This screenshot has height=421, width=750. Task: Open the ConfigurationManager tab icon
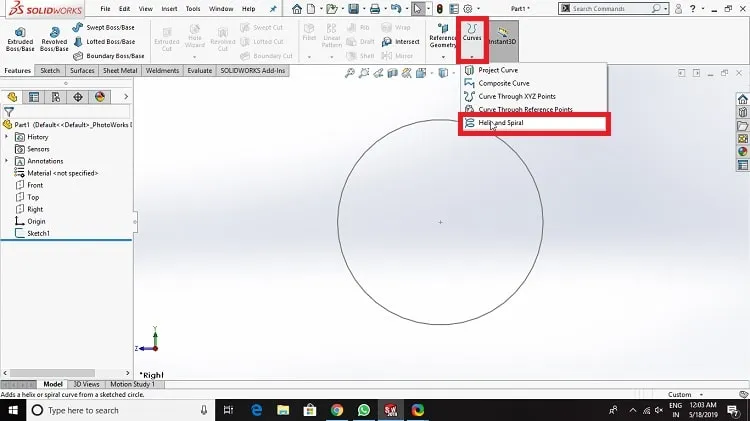56,97
